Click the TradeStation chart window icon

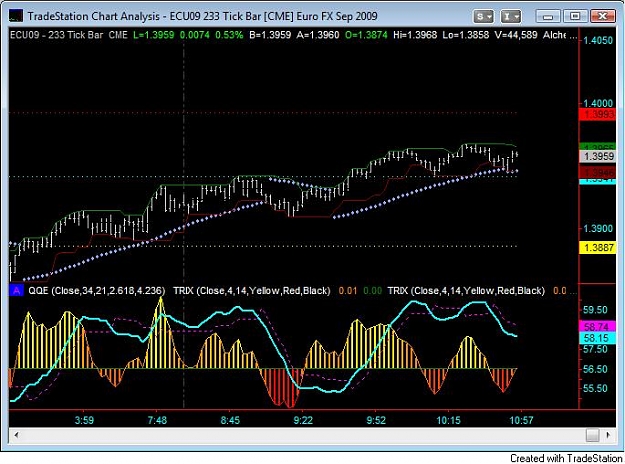point(16,16)
